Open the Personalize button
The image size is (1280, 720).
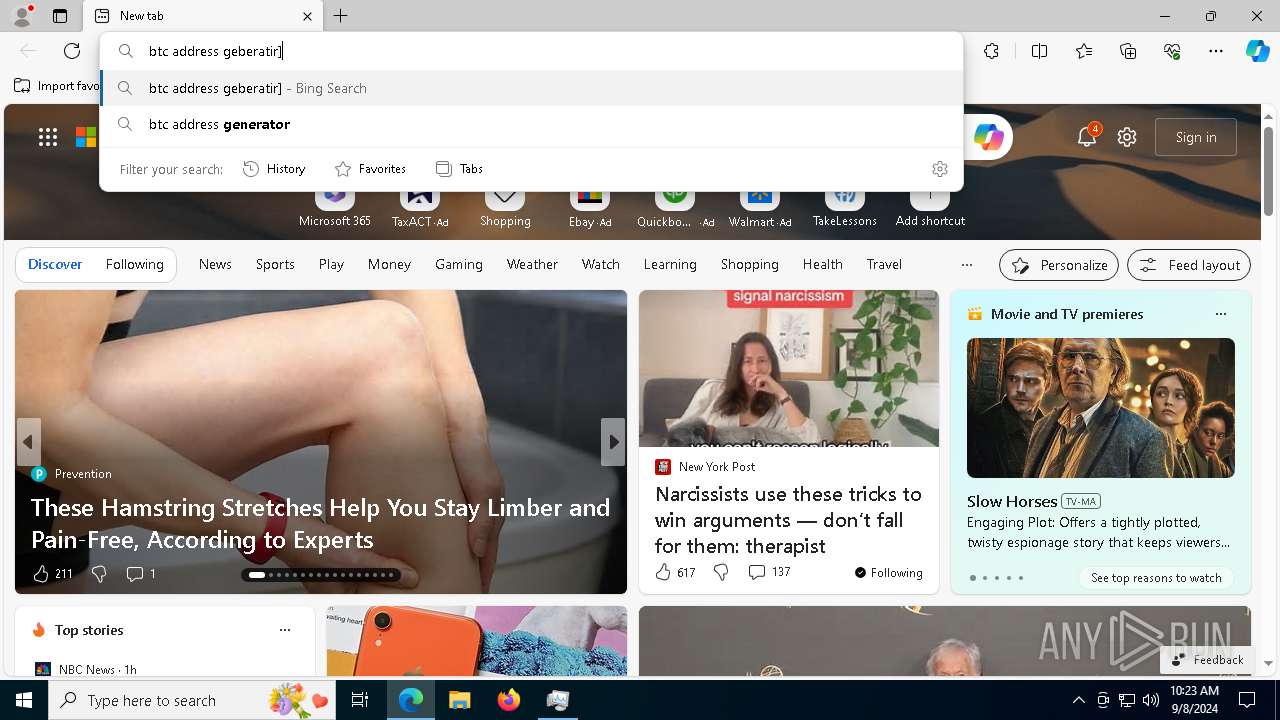(1059, 265)
